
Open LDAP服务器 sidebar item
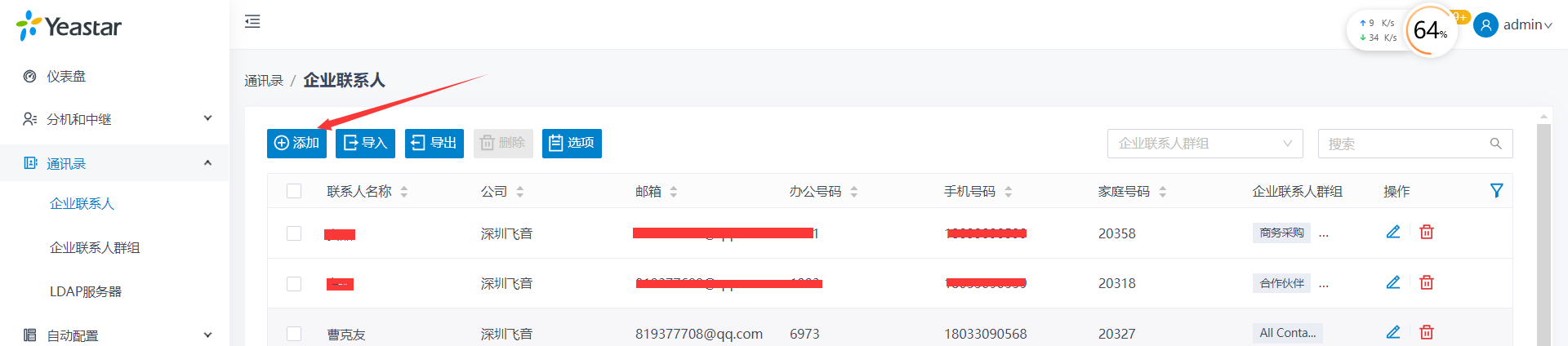pyautogui.click(x=86, y=291)
